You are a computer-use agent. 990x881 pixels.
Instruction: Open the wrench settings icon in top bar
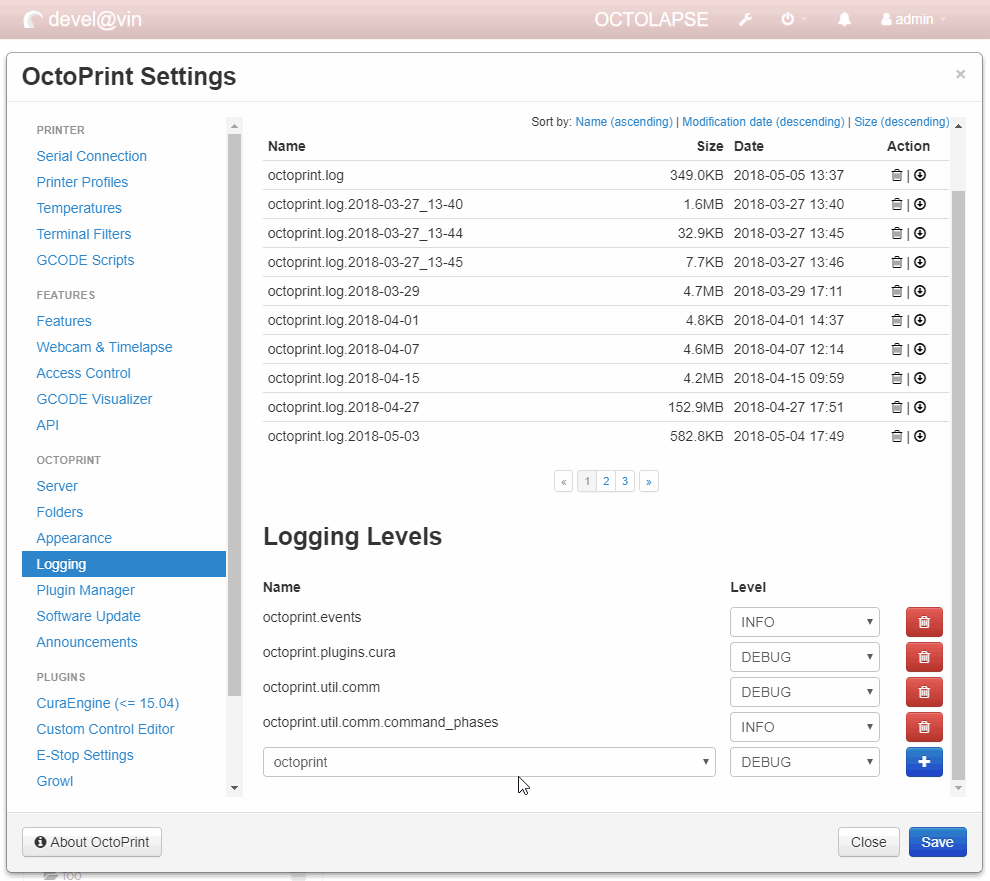[x=745, y=19]
